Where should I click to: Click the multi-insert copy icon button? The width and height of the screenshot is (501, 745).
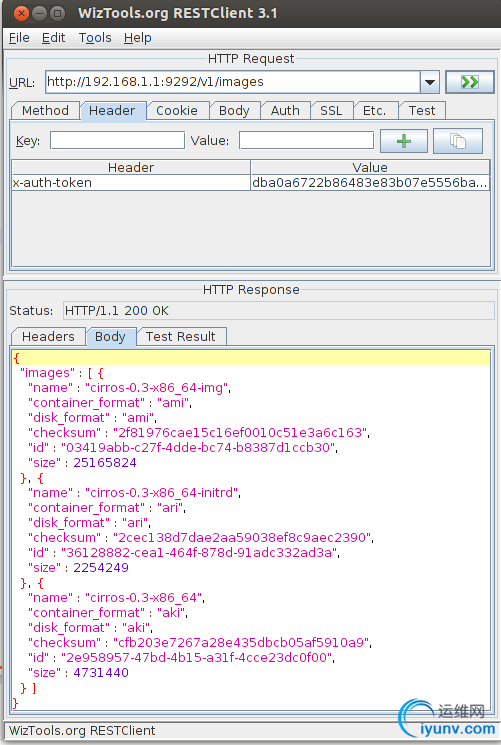pyautogui.click(x=458, y=141)
